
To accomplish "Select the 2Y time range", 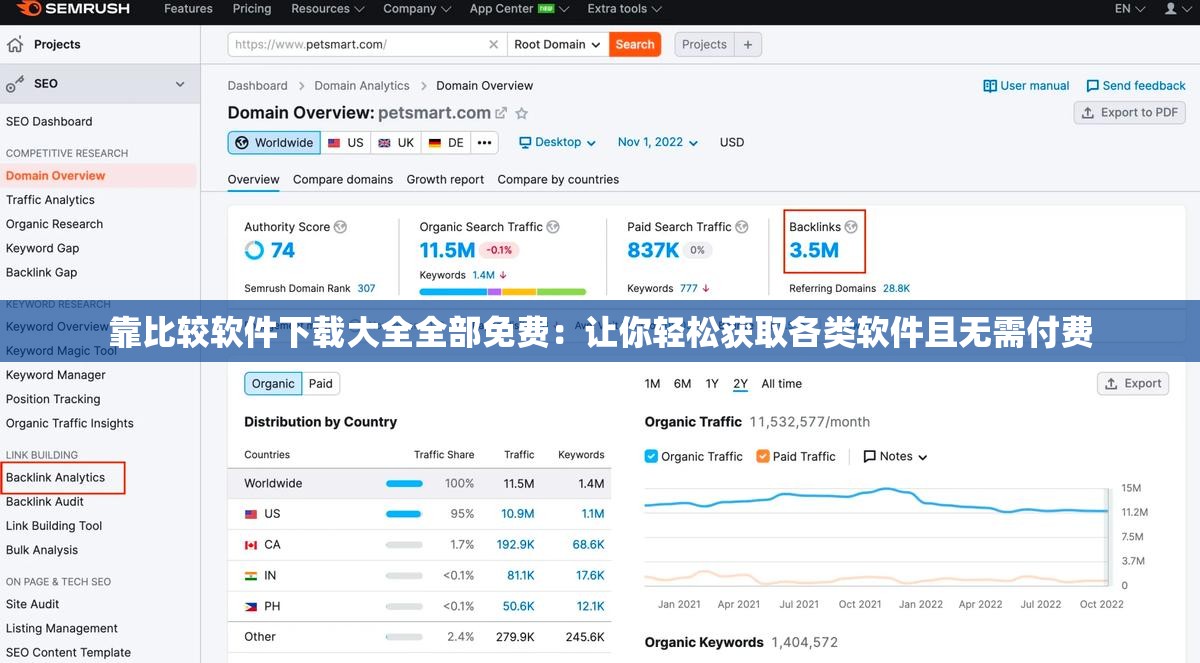I will pyautogui.click(x=740, y=384).
